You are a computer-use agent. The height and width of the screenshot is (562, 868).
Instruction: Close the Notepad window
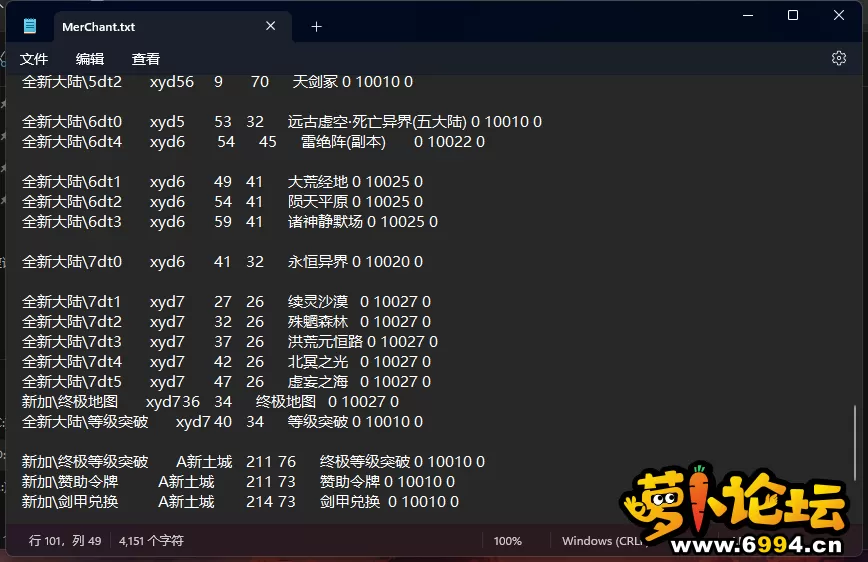(839, 15)
